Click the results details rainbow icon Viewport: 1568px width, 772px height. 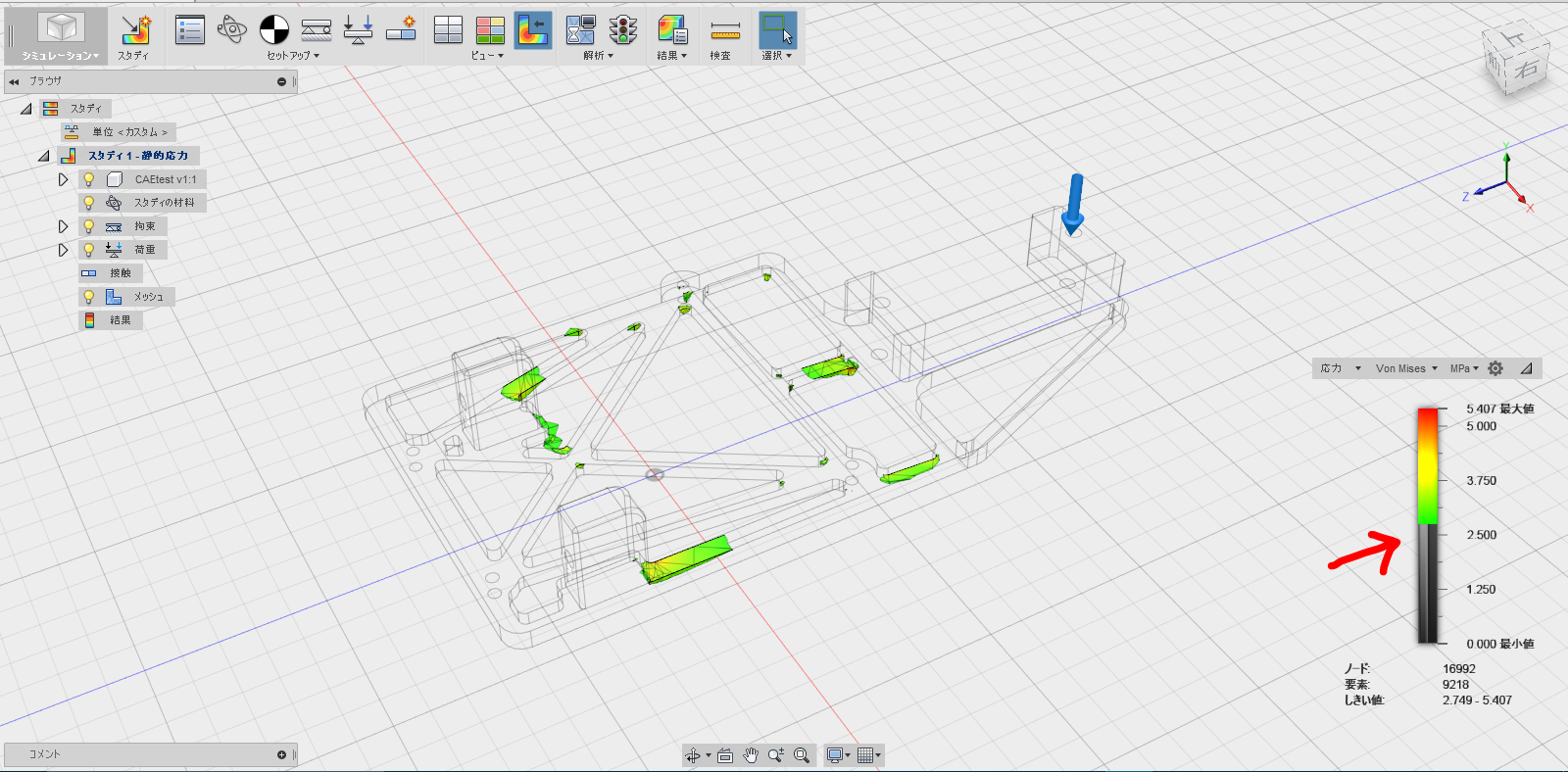[x=672, y=30]
